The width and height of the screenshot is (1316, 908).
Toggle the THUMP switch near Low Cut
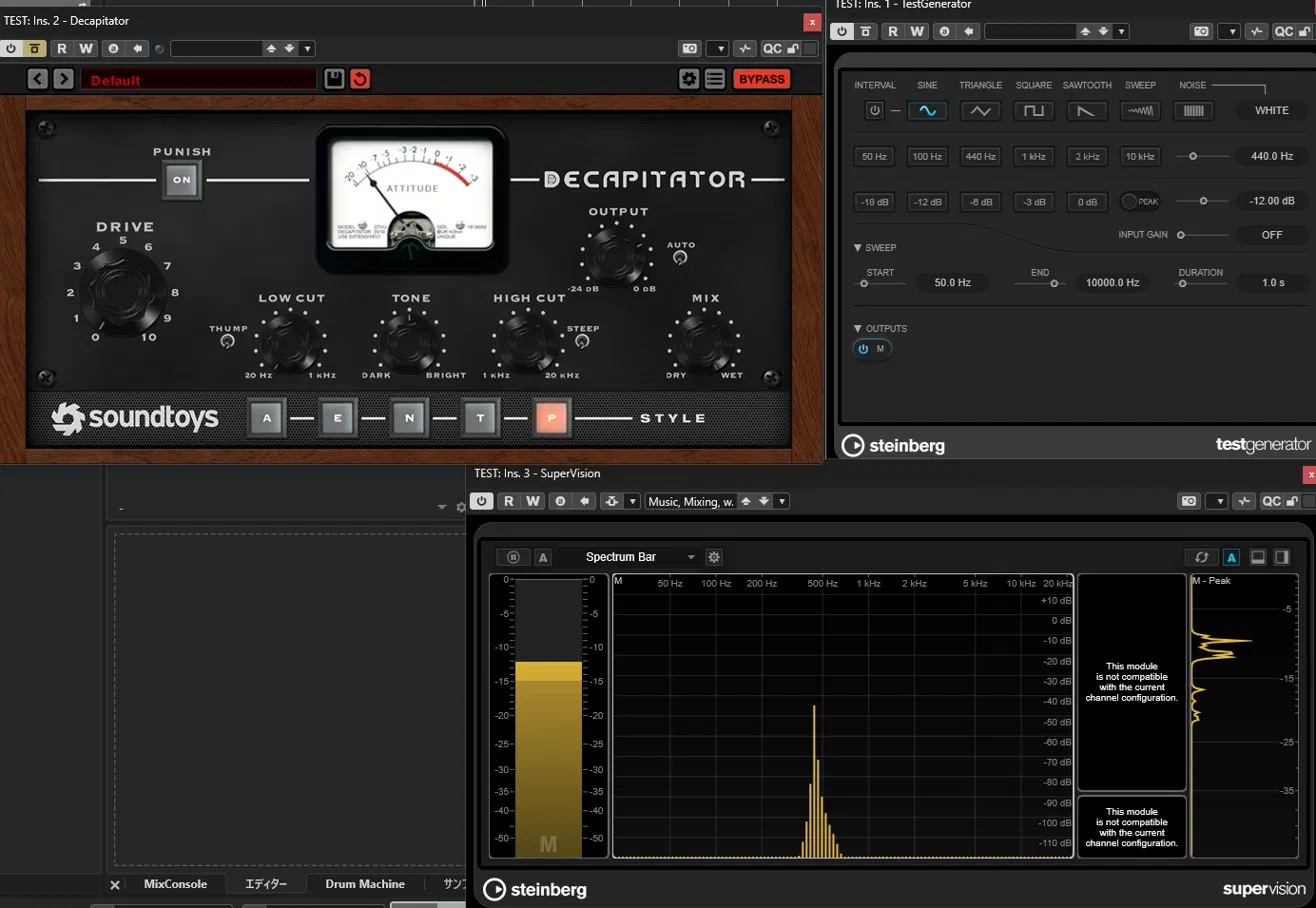tap(227, 342)
